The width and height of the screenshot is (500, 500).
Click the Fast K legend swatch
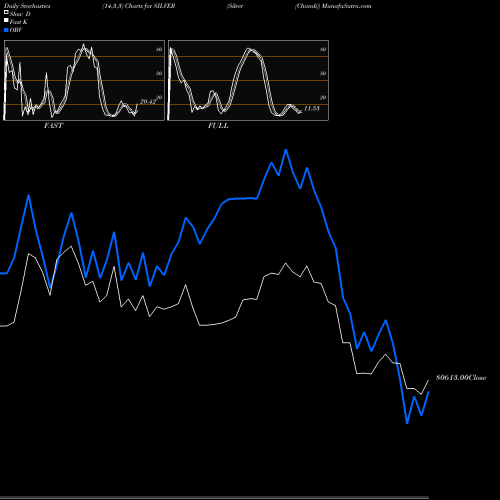click(x=6, y=21)
